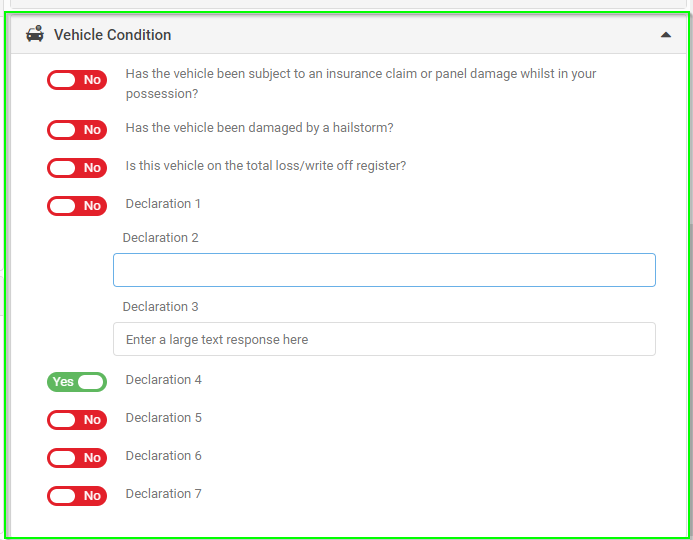The image size is (693, 540).
Task: Enable the Declaration 7 toggle
Action: pyautogui.click(x=77, y=496)
